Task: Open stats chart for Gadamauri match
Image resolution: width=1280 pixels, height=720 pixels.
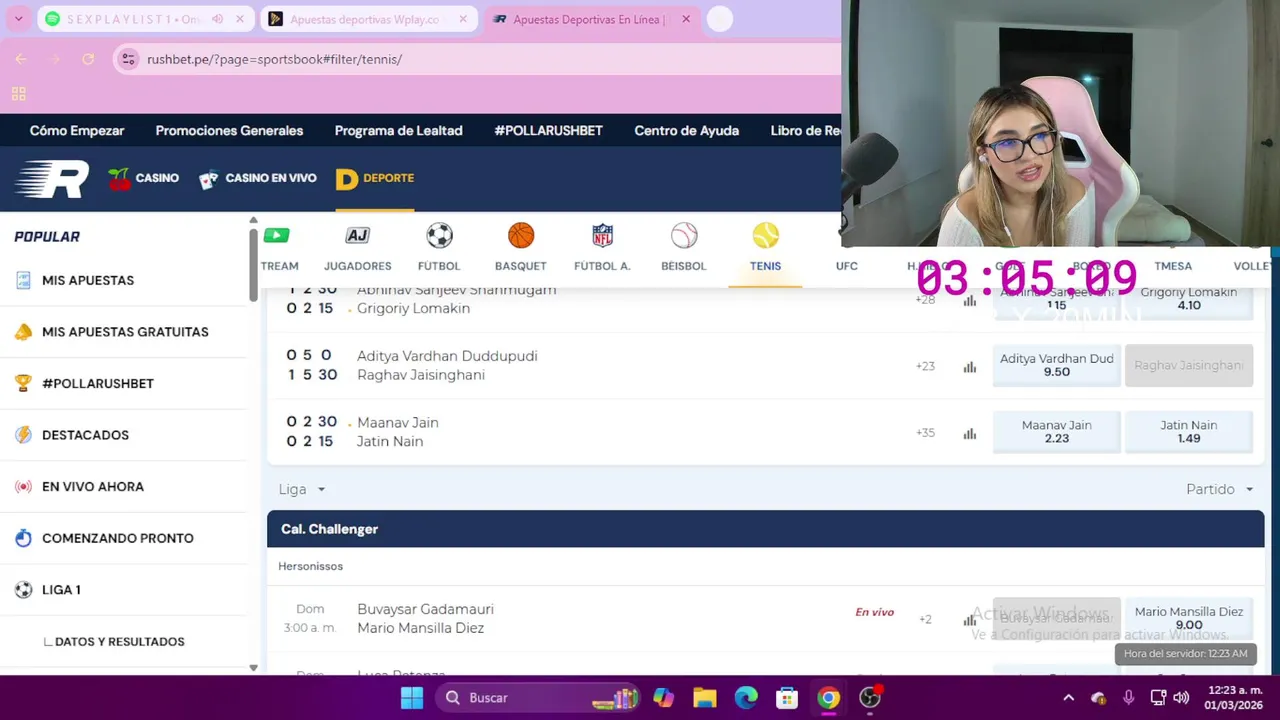Action: (969, 620)
